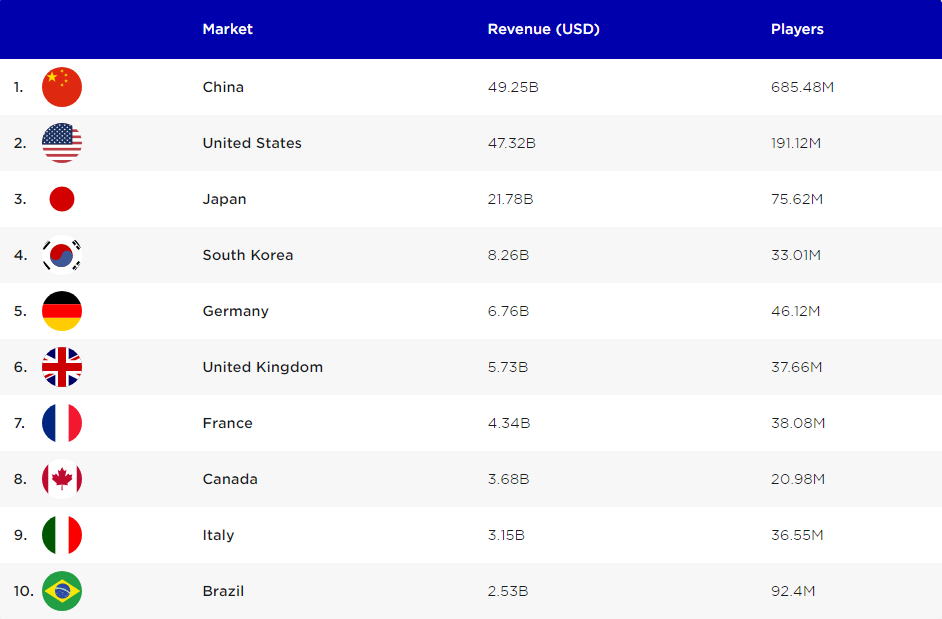Viewport: 942px width, 619px height.
Task: Select the Japan market name
Action: [224, 199]
